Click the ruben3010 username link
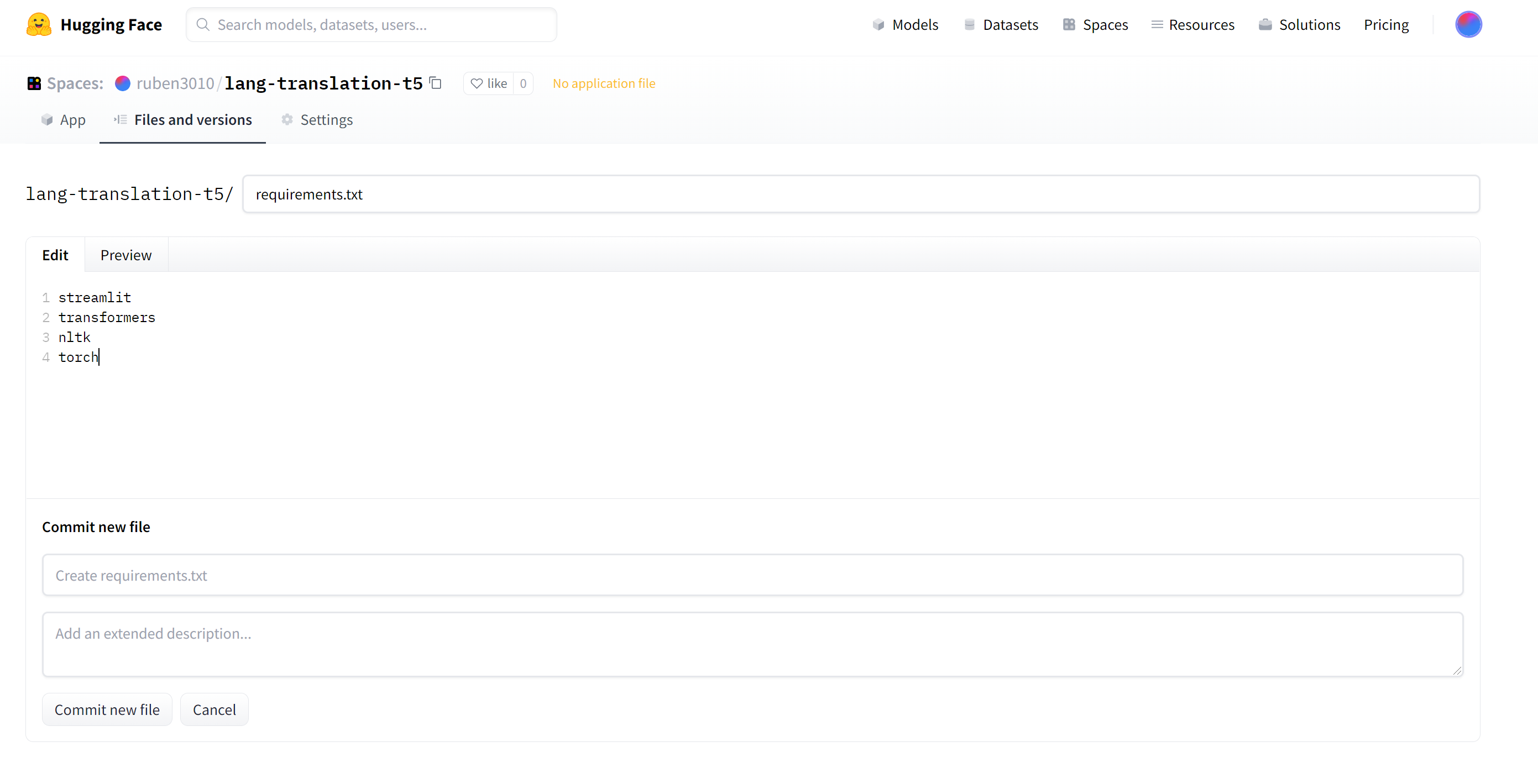1538x784 pixels. point(175,83)
